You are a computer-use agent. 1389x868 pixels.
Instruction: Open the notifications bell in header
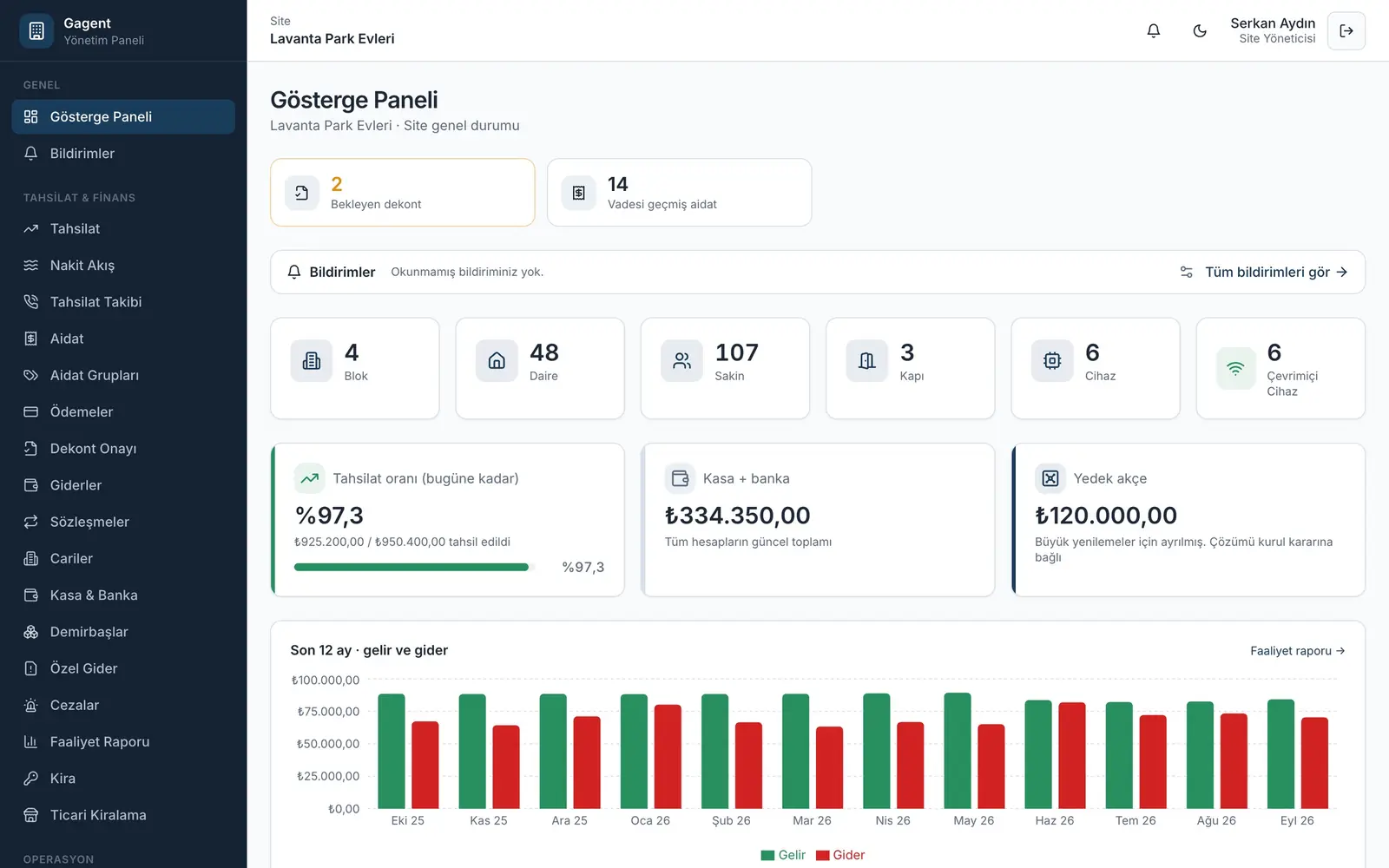pos(1153,30)
